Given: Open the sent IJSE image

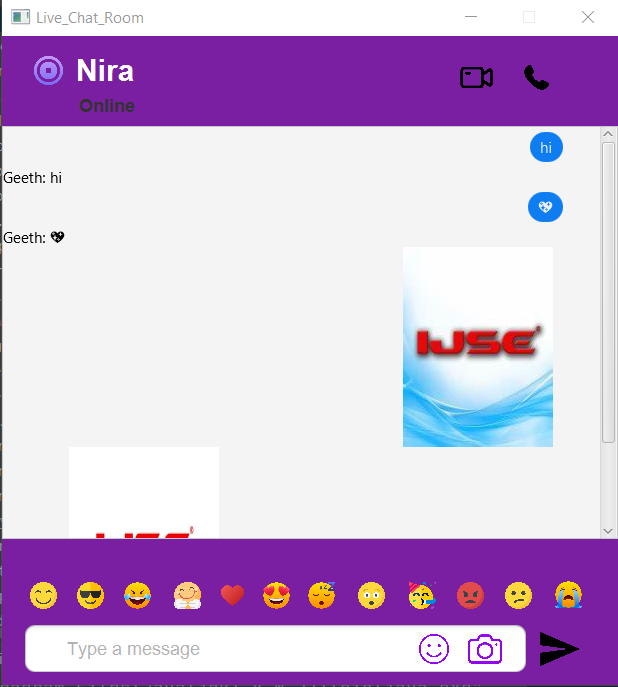Looking at the screenshot, I should point(478,347).
